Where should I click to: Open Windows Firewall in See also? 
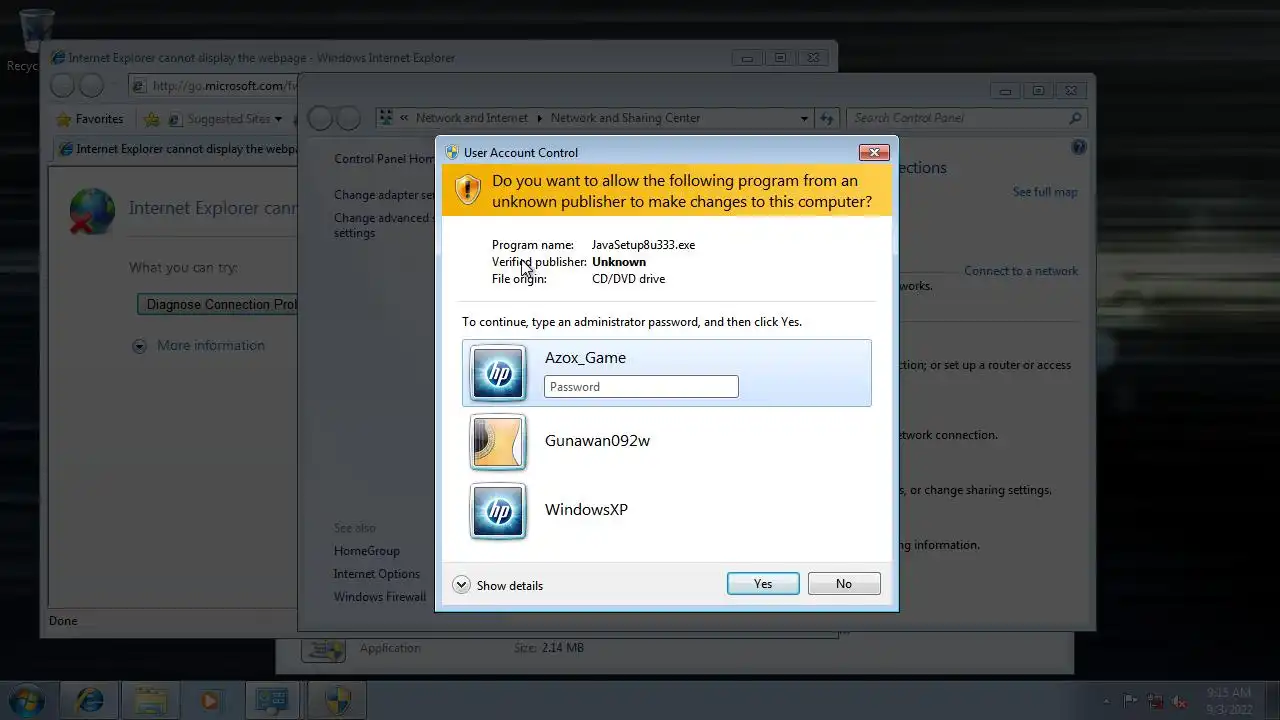pos(380,597)
